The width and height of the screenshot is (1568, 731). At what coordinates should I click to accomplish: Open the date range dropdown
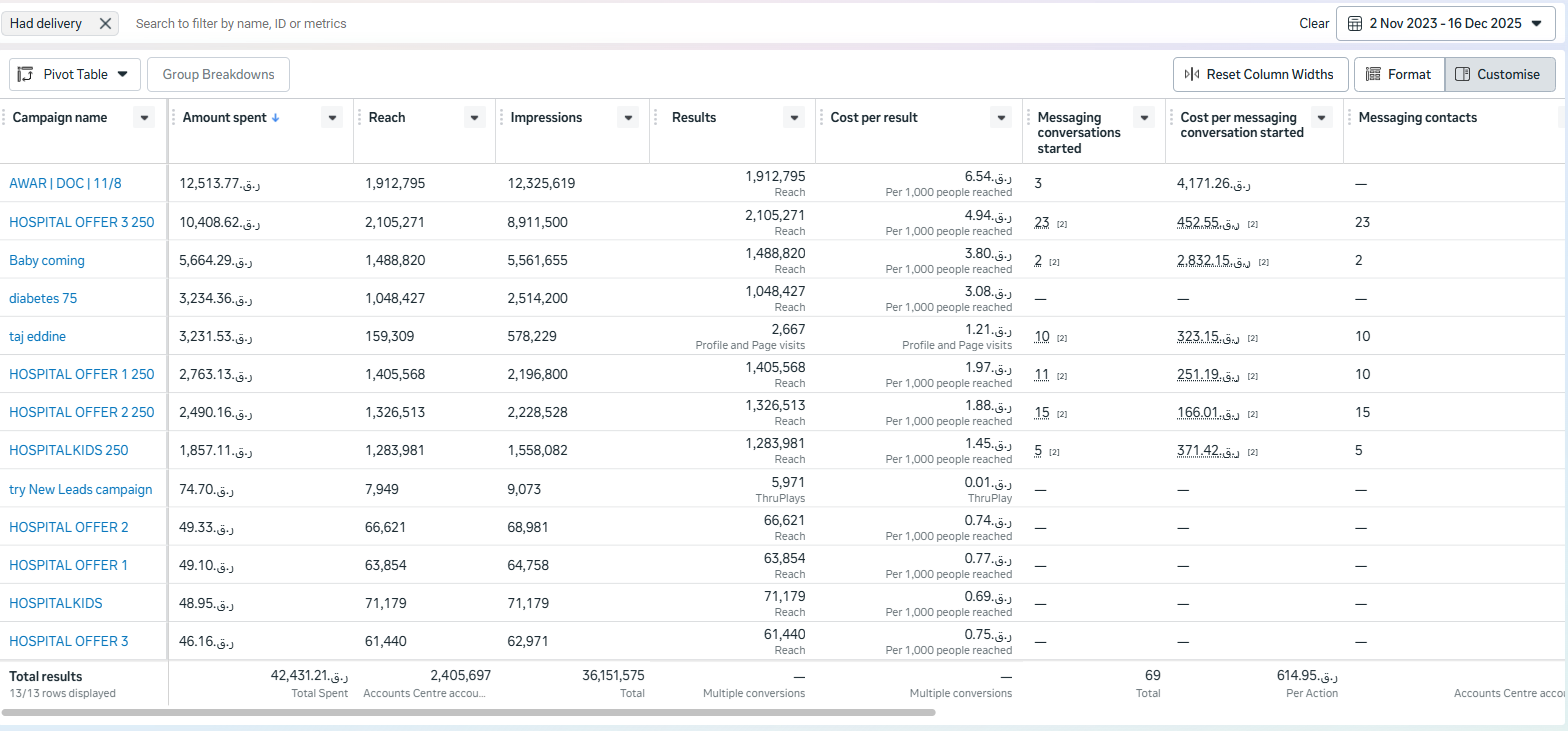[x=1536, y=24]
